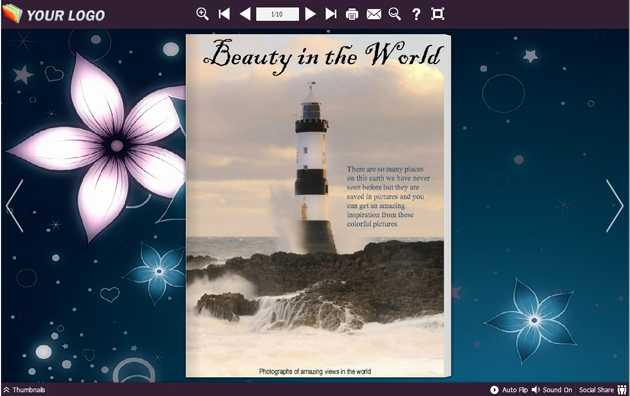
Task: Go to previous page using toolbar arrow
Action: (x=245, y=14)
